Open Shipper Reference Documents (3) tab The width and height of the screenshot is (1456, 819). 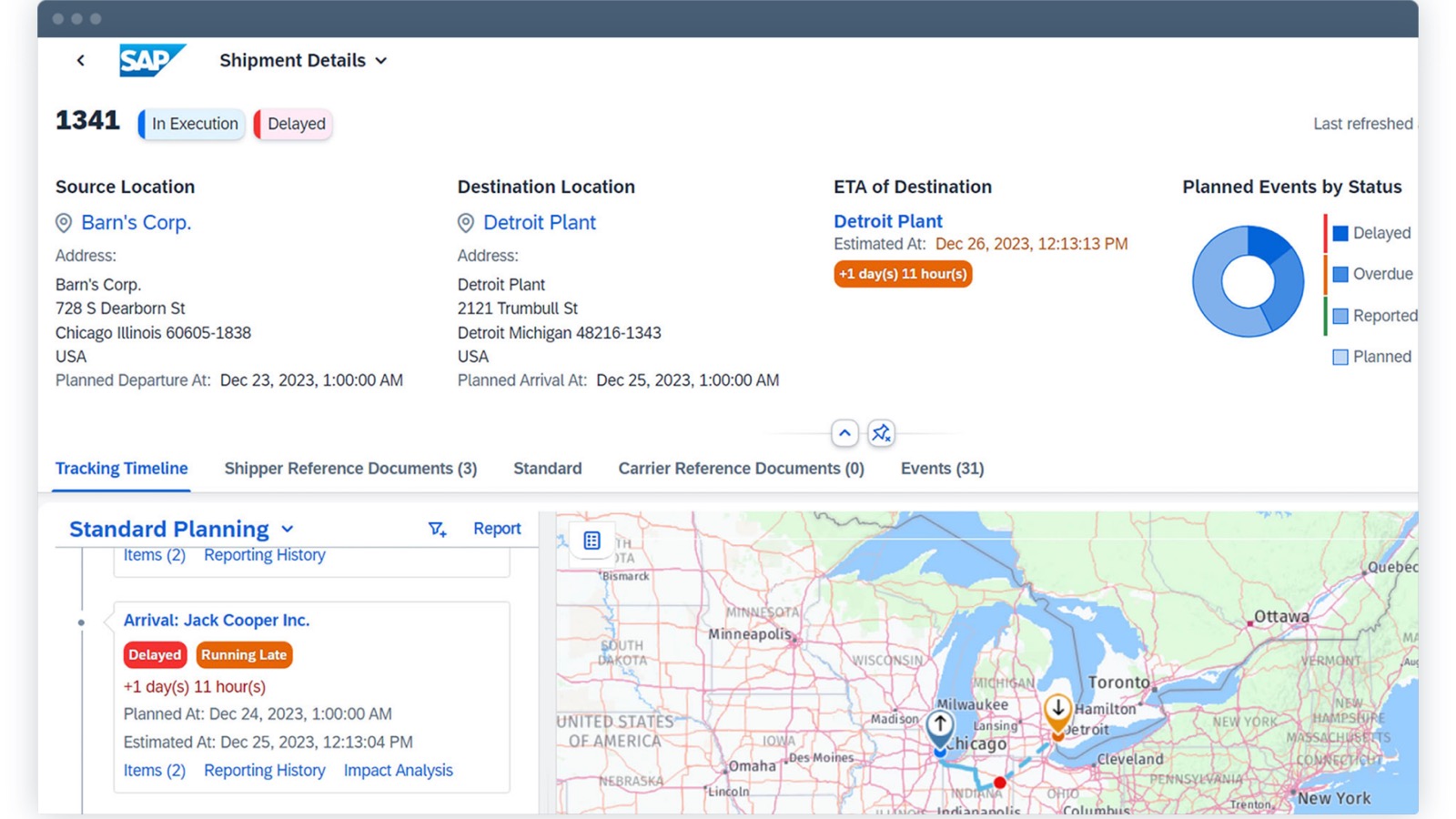coord(350,469)
